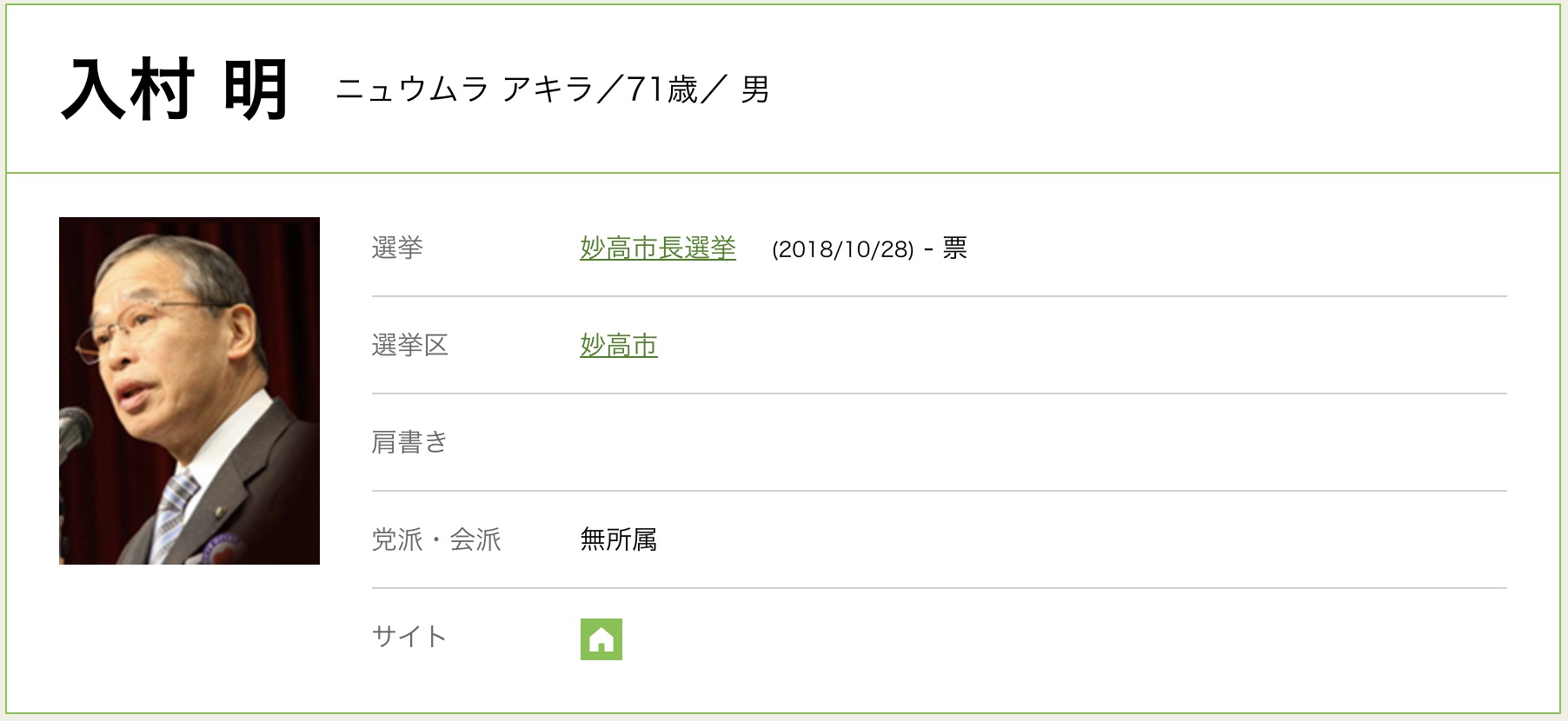
Task: Open the 妙高市長選挙 election link
Action: pyautogui.click(x=658, y=248)
